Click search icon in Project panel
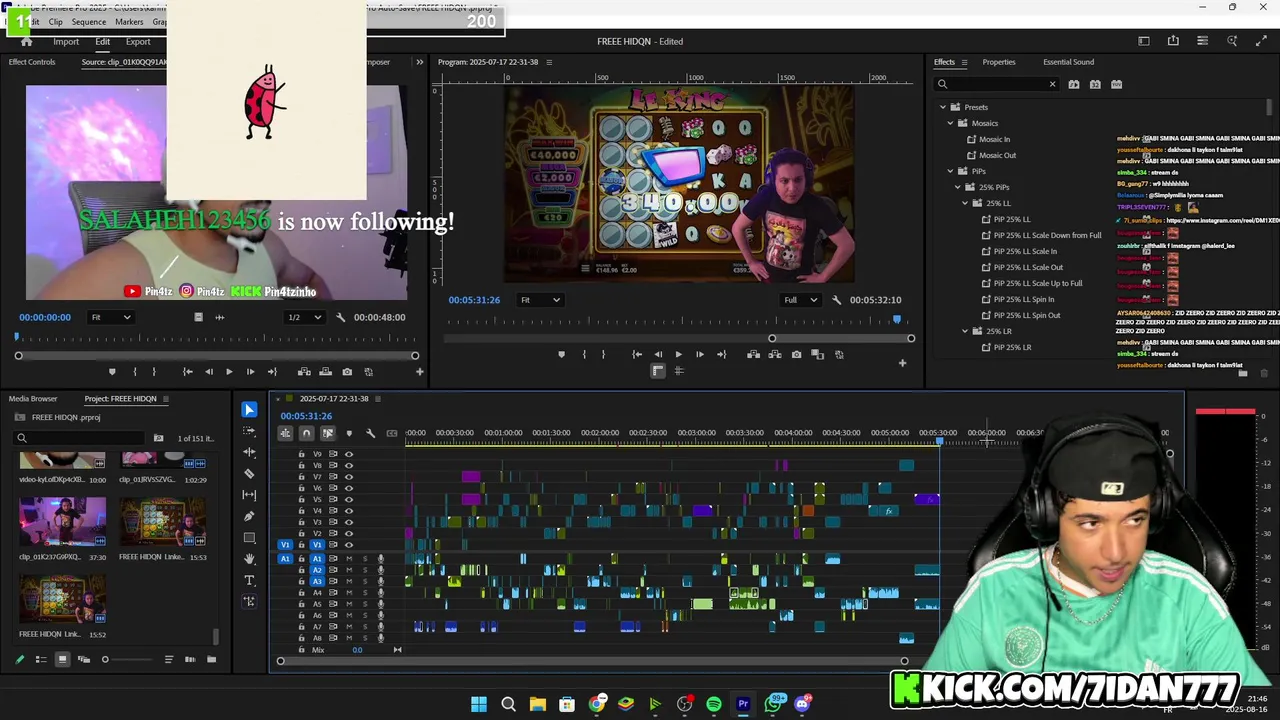 point(21,438)
